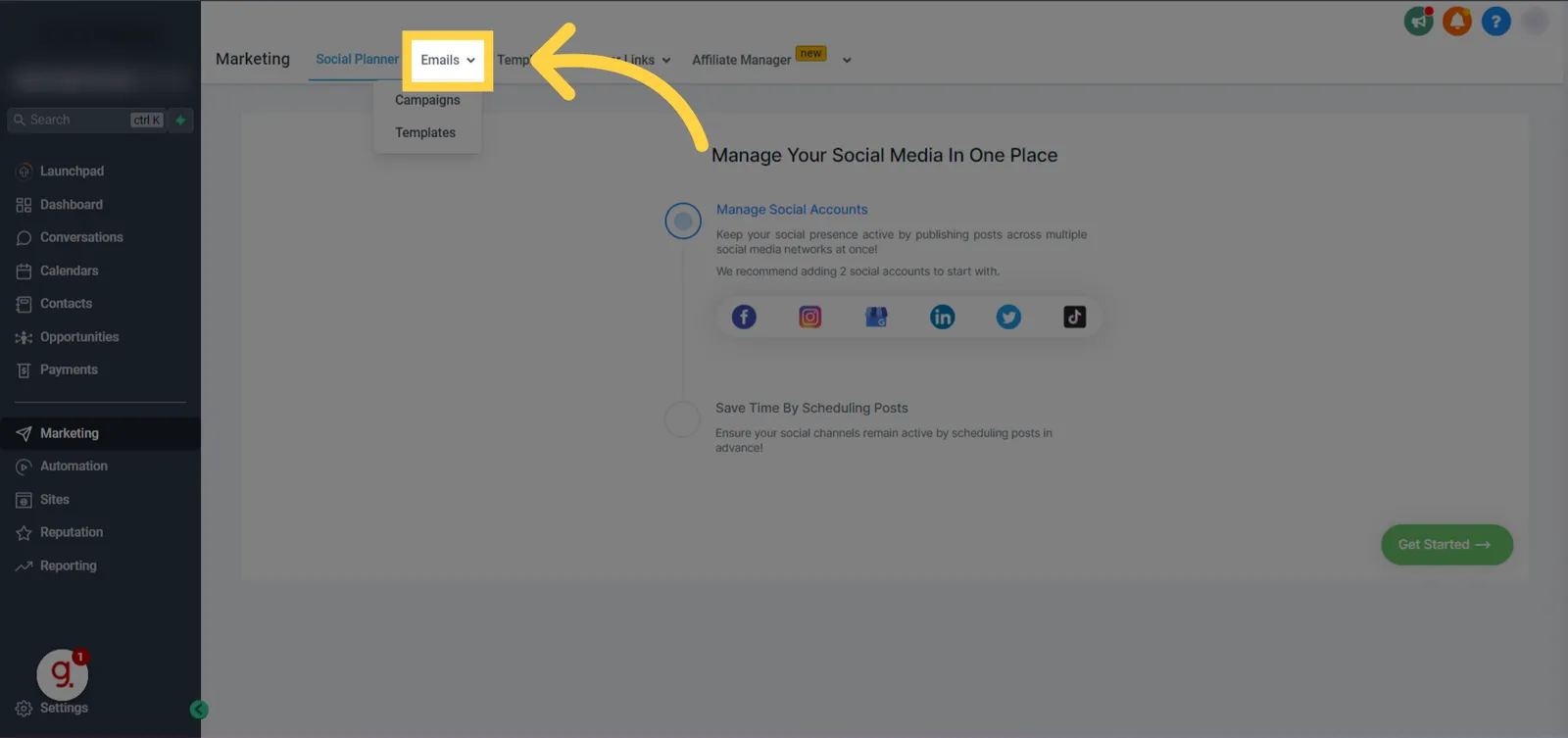Viewport: 1568px width, 738px height.
Task: Focus the sidebar Search field
Action: (86, 120)
